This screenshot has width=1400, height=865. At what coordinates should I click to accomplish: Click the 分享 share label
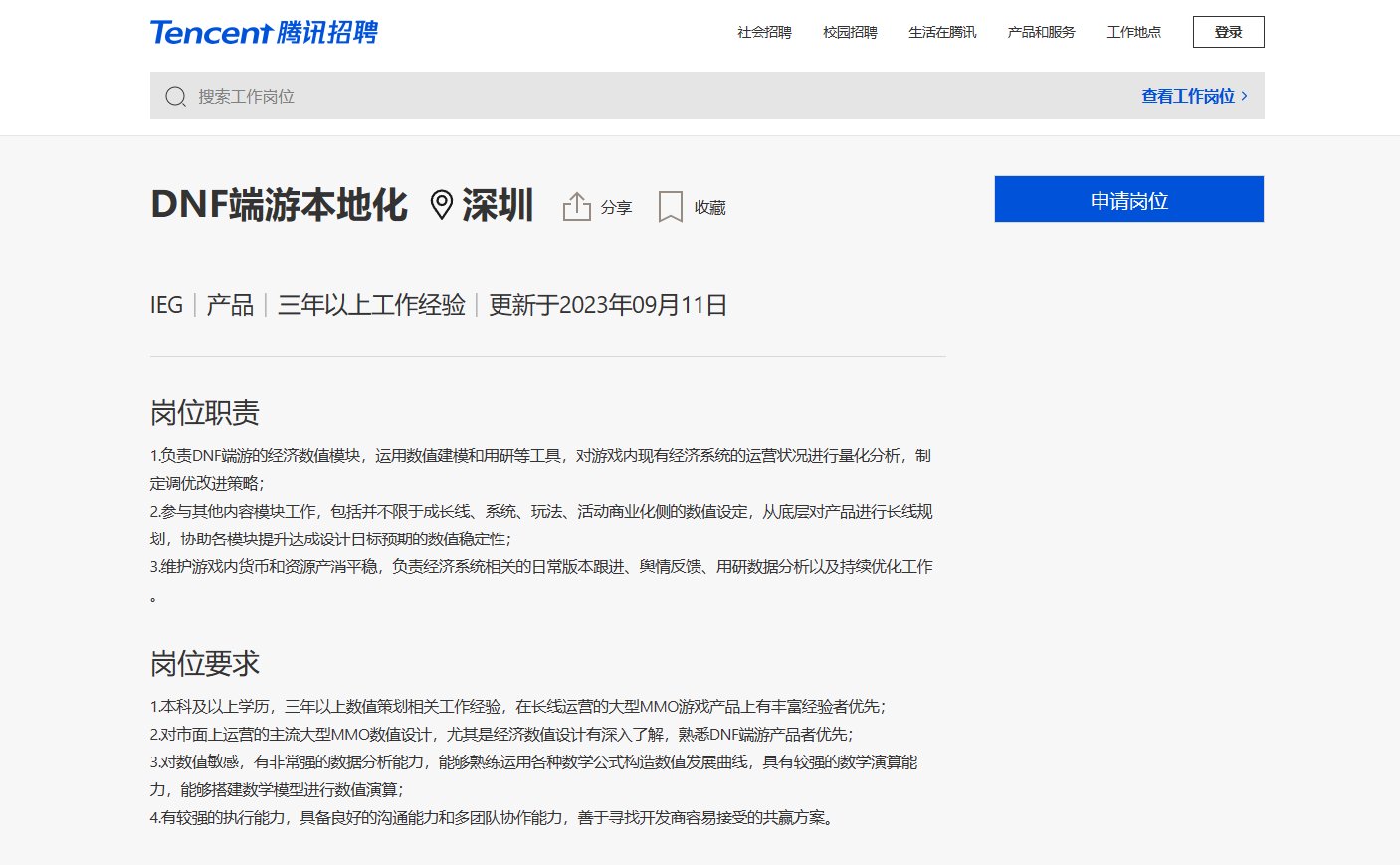tap(616, 207)
